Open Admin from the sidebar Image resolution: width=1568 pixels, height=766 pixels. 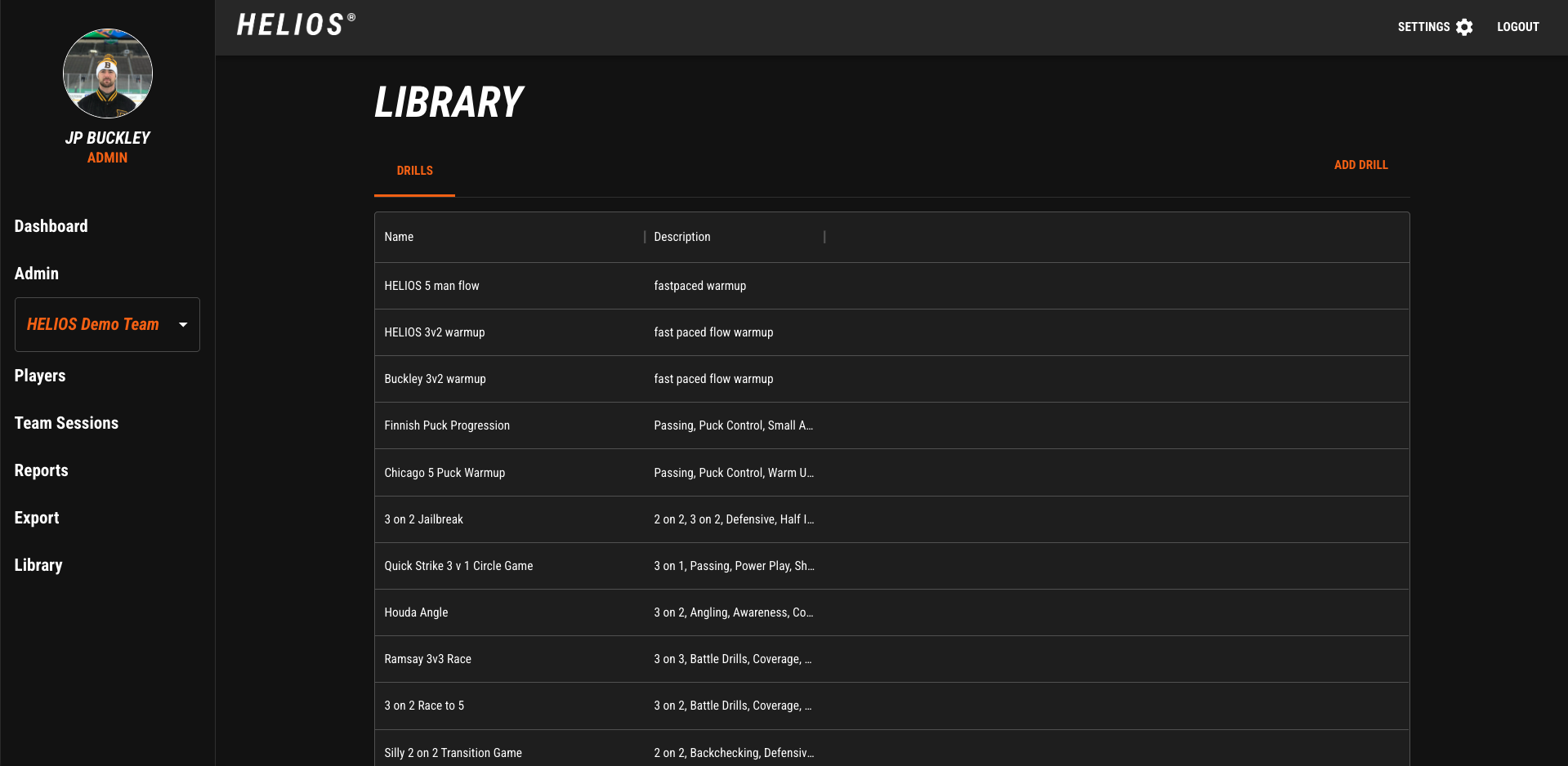pyautogui.click(x=37, y=274)
